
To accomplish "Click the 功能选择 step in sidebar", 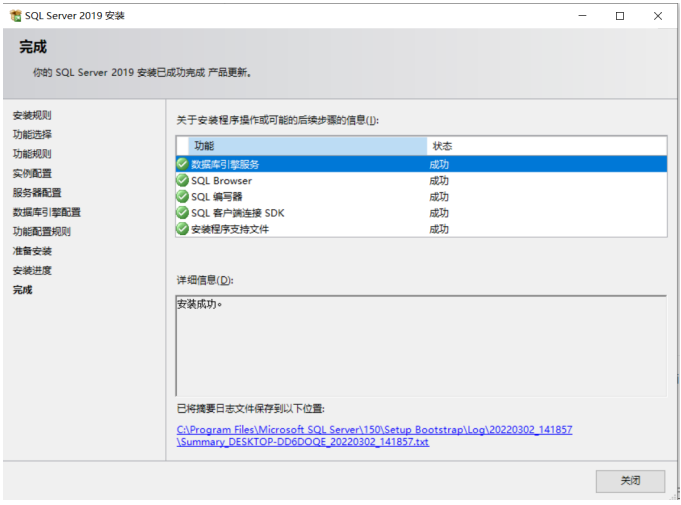I will [32, 134].
